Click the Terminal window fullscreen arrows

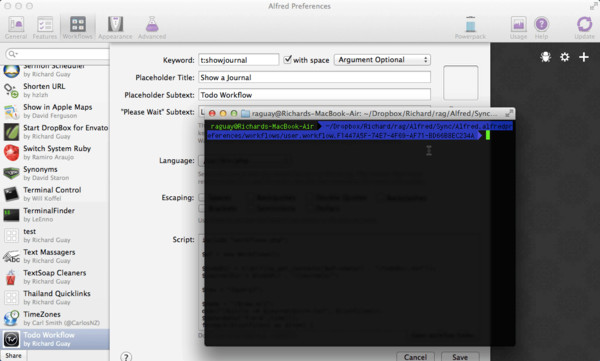509,113
